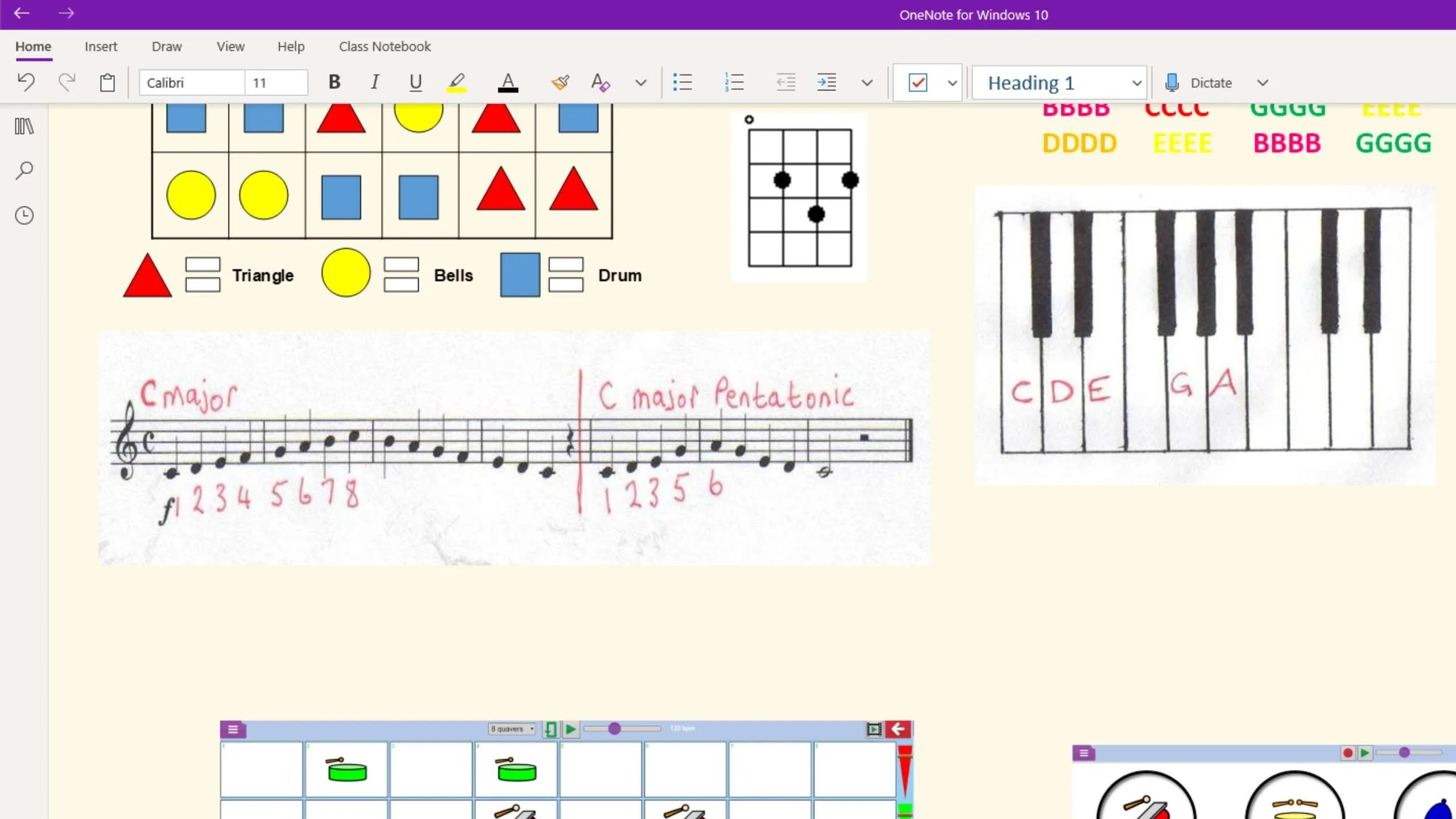
Task: Toggle underline formatting
Action: 416,83
